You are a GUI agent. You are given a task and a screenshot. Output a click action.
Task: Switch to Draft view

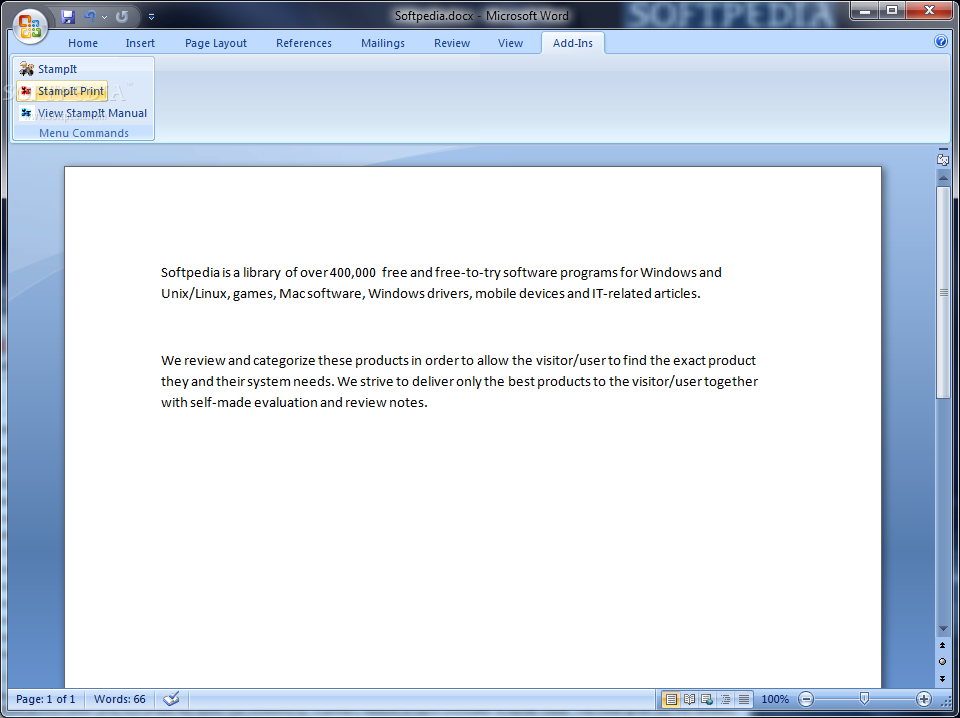pyautogui.click(x=743, y=699)
